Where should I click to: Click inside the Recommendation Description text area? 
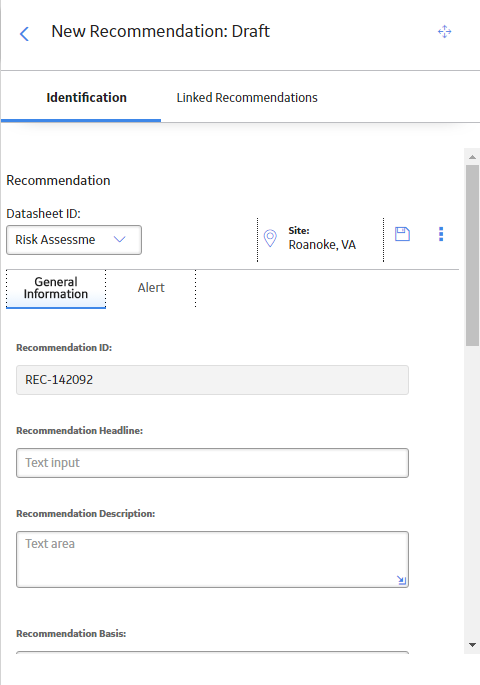(x=212, y=560)
